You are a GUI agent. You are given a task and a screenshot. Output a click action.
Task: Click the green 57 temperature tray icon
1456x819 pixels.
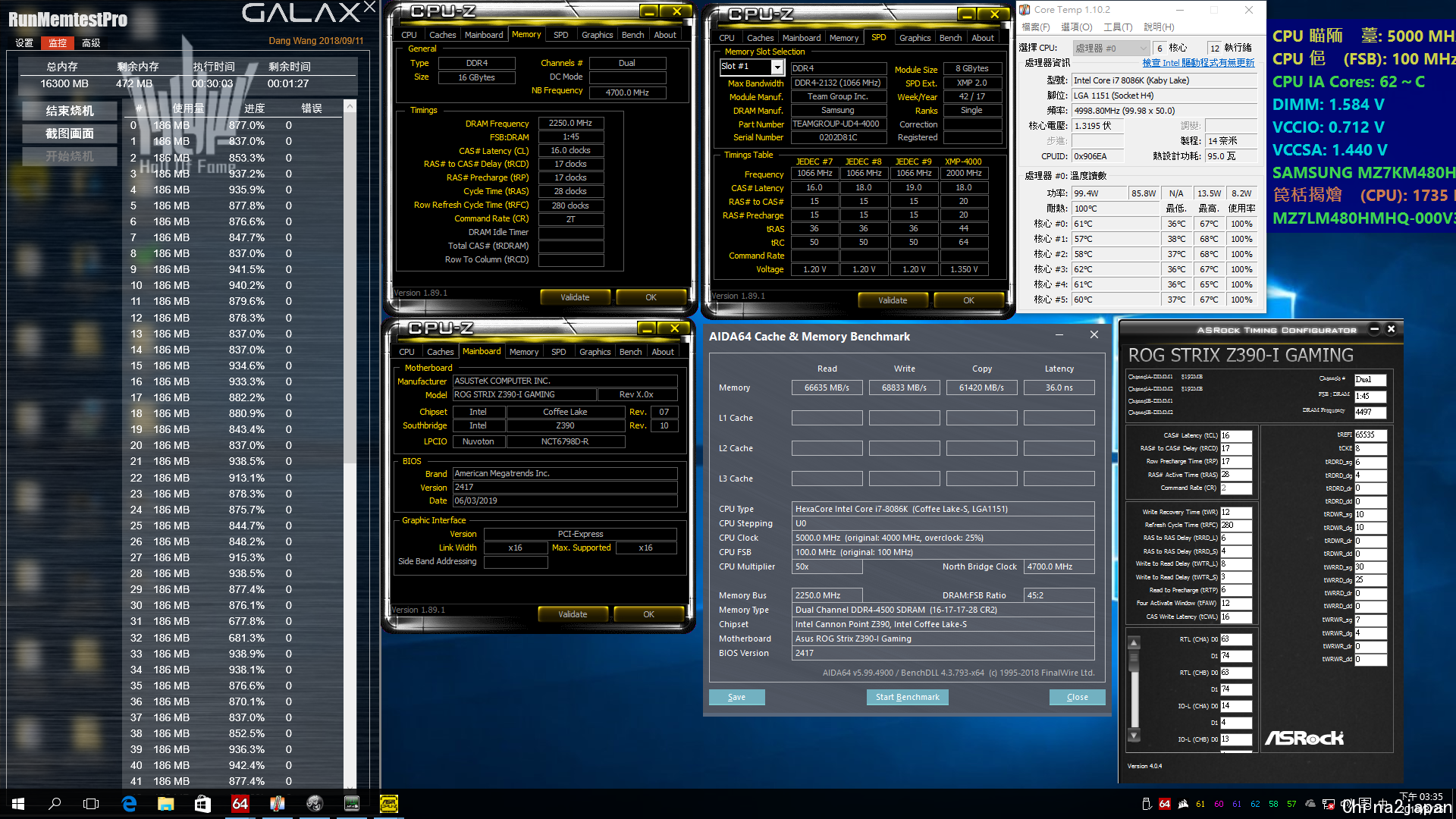coord(1291,804)
